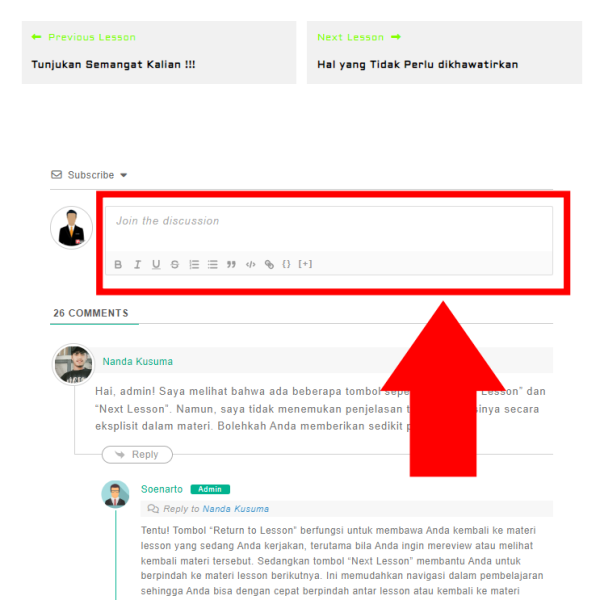Expand the Subscribe dropdown
The image size is (600, 600).
pyautogui.click(x=124, y=175)
